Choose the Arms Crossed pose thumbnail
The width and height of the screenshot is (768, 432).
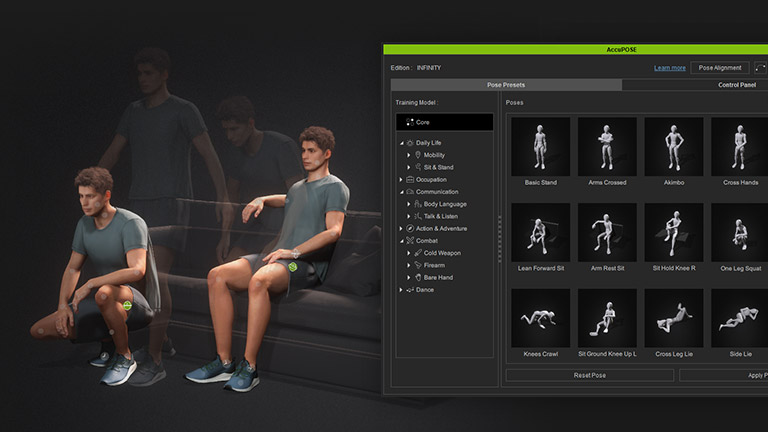[x=608, y=147]
